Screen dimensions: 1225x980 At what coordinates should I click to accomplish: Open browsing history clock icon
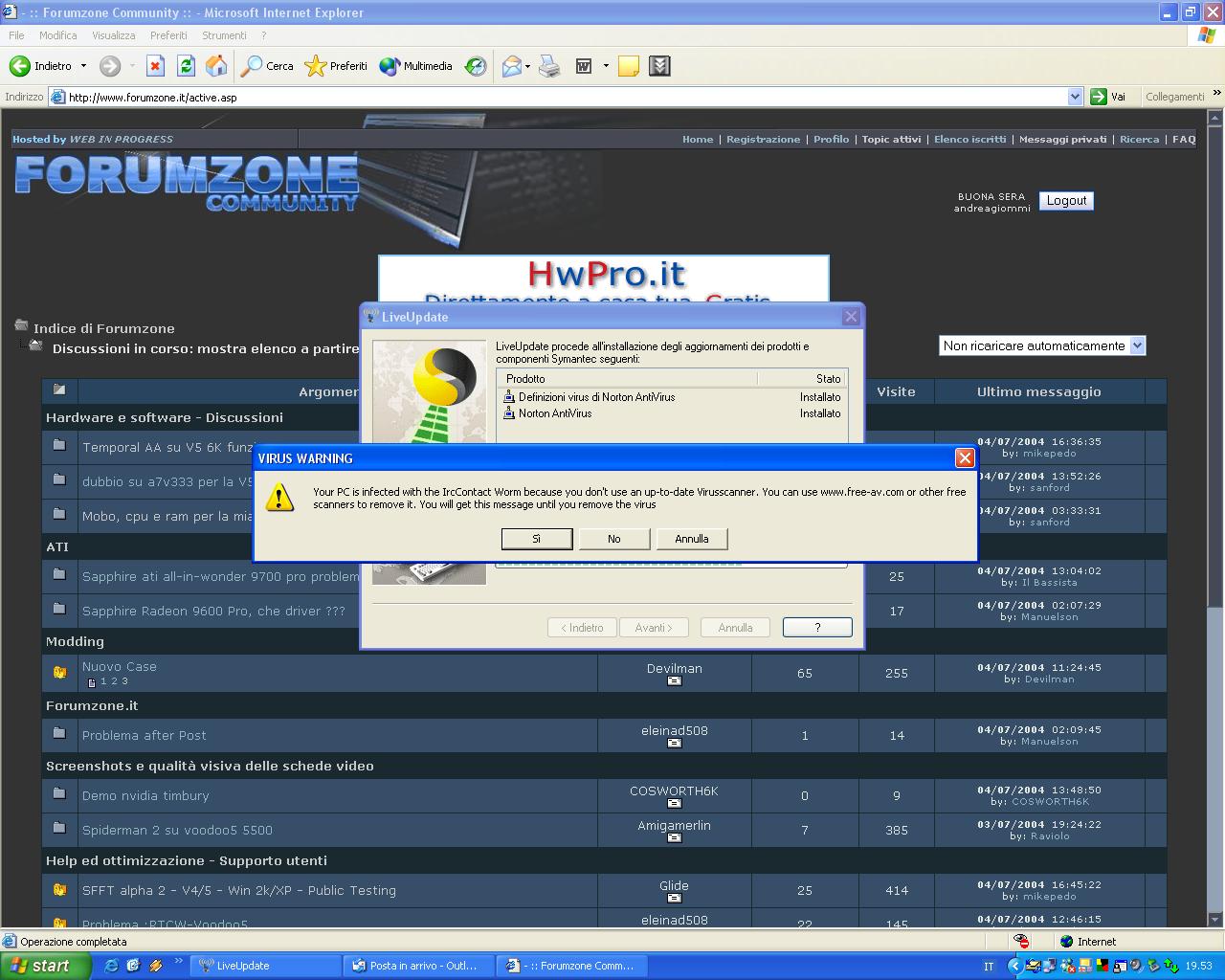pyautogui.click(x=476, y=66)
